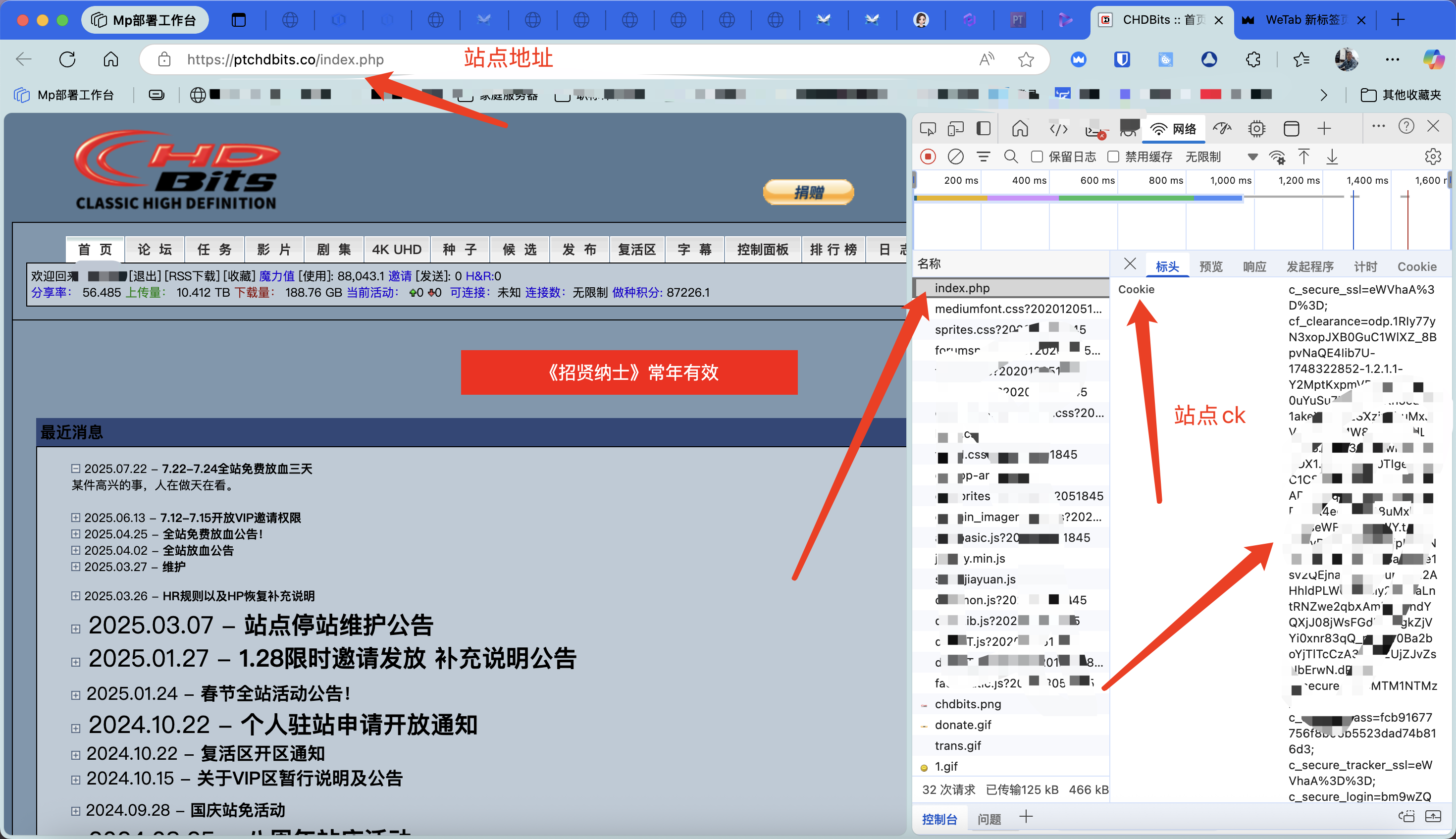
Task: Collapse the 2025.07.22 news item
Action: click(75, 469)
